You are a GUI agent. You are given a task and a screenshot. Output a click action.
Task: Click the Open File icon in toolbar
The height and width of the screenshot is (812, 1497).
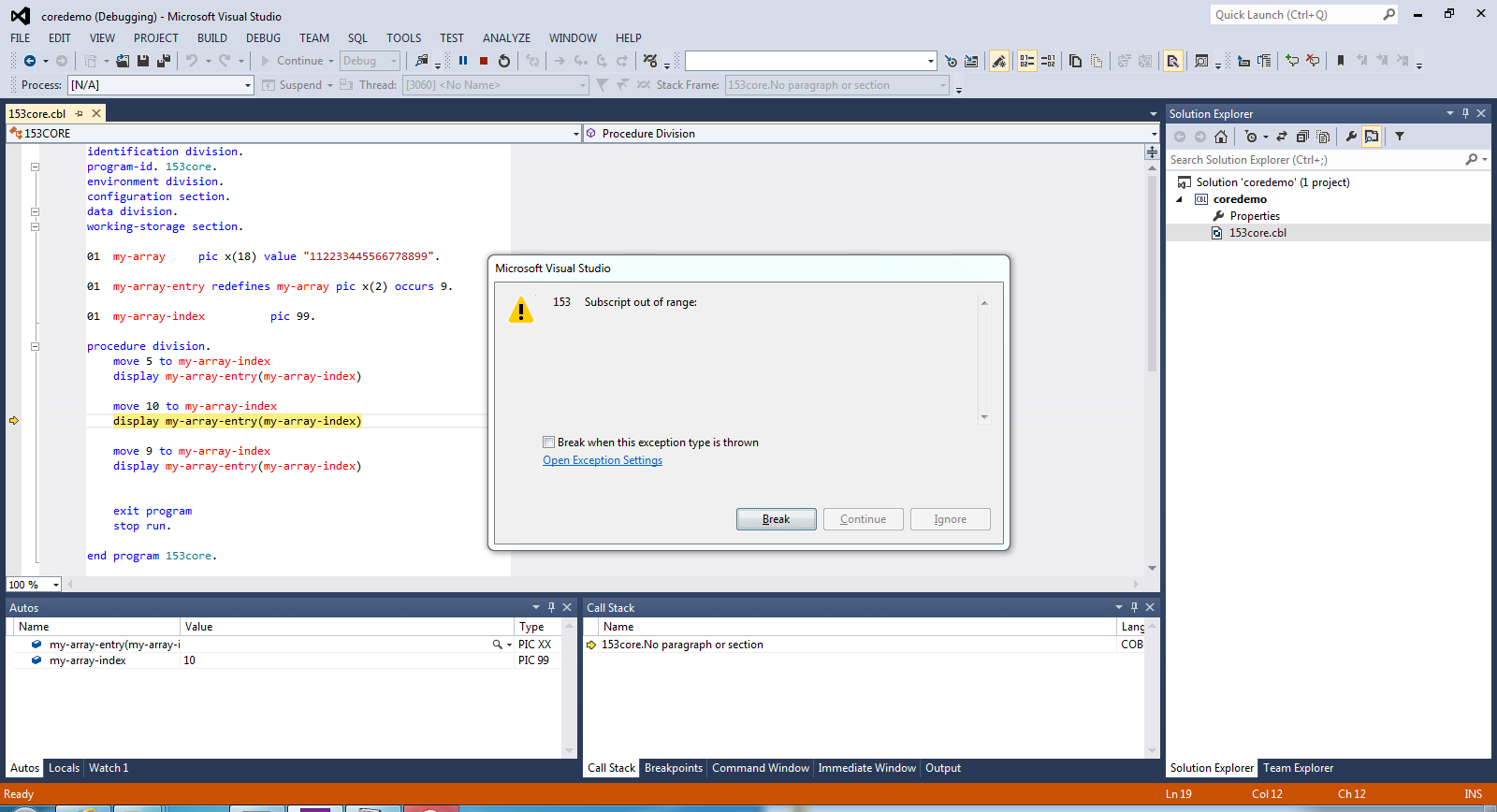click(x=123, y=61)
